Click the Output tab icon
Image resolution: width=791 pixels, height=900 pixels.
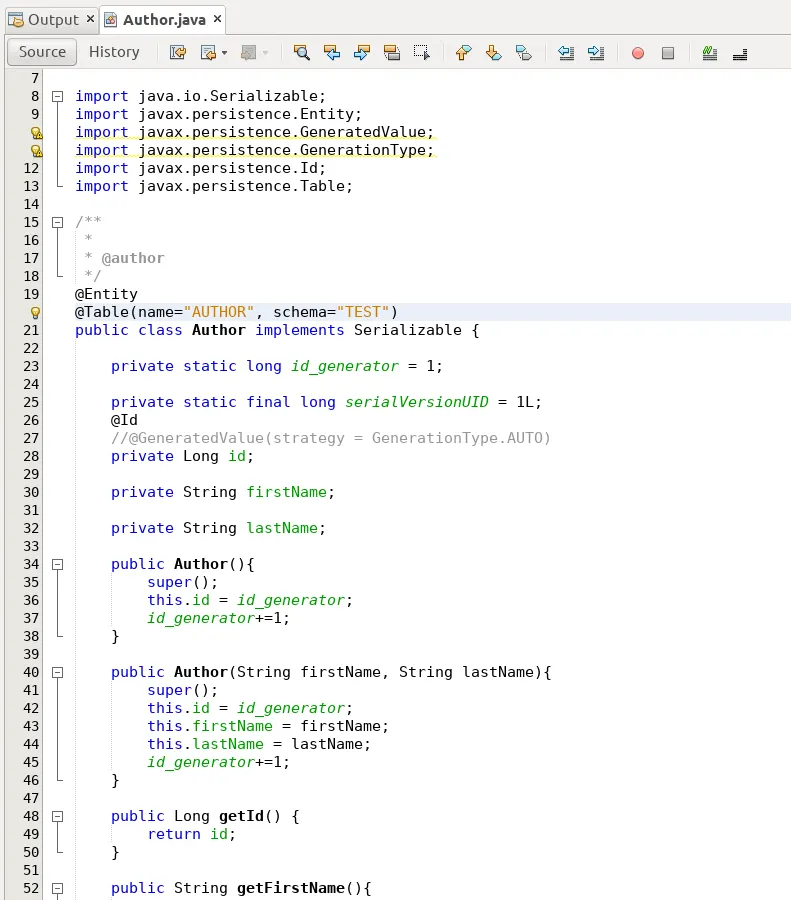coord(15,20)
